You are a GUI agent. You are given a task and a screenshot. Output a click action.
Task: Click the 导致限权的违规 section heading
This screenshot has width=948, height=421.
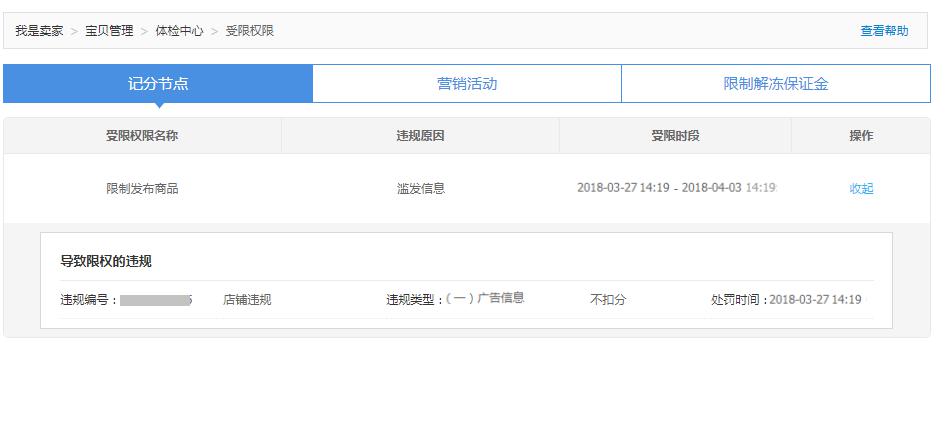click(106, 262)
